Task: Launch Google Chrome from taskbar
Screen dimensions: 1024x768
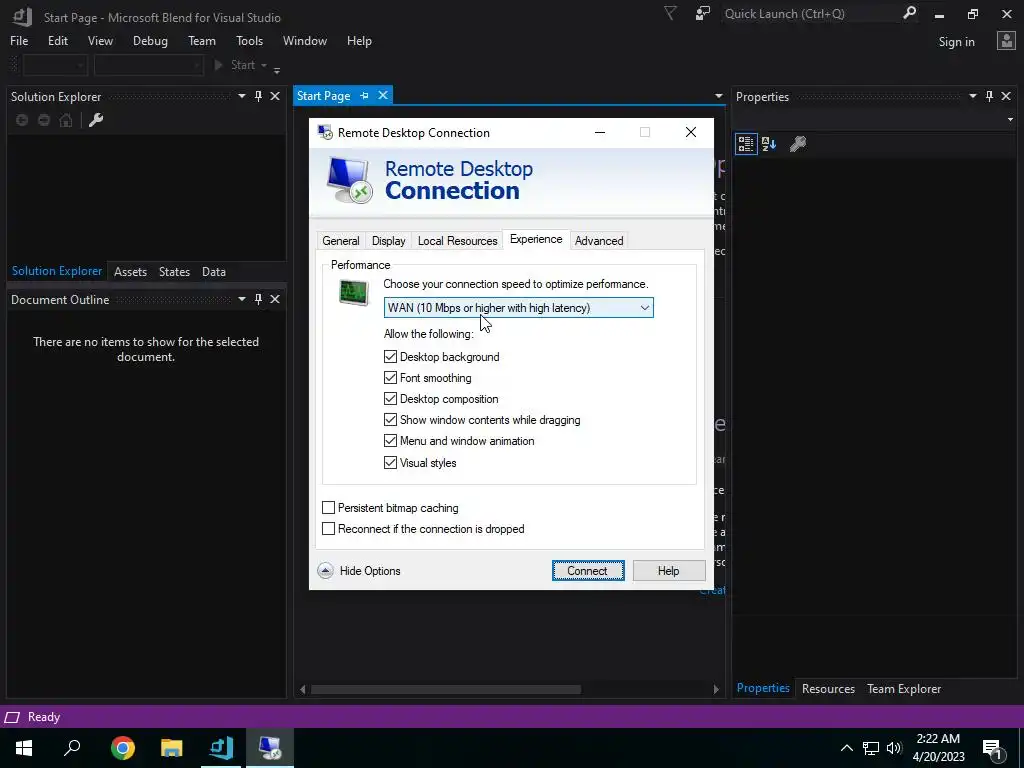Action: (x=123, y=748)
